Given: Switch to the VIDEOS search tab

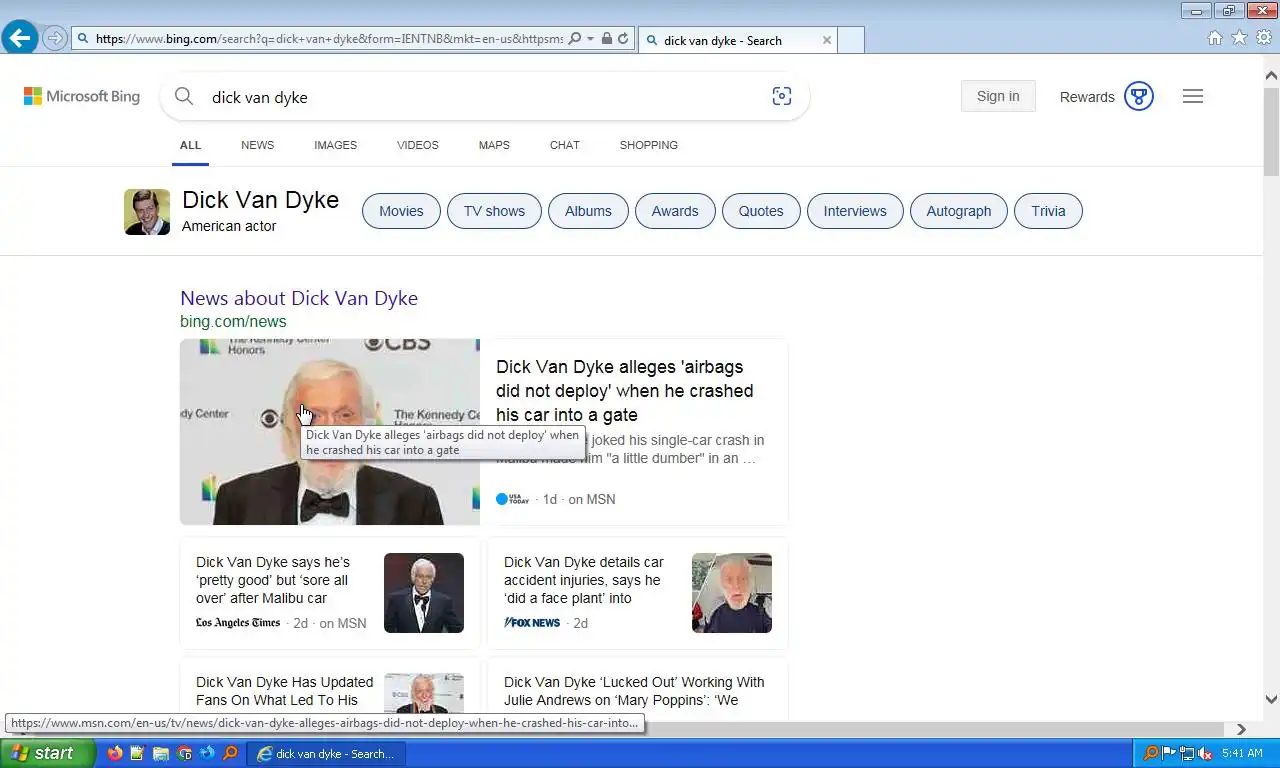Looking at the screenshot, I should point(417,145).
